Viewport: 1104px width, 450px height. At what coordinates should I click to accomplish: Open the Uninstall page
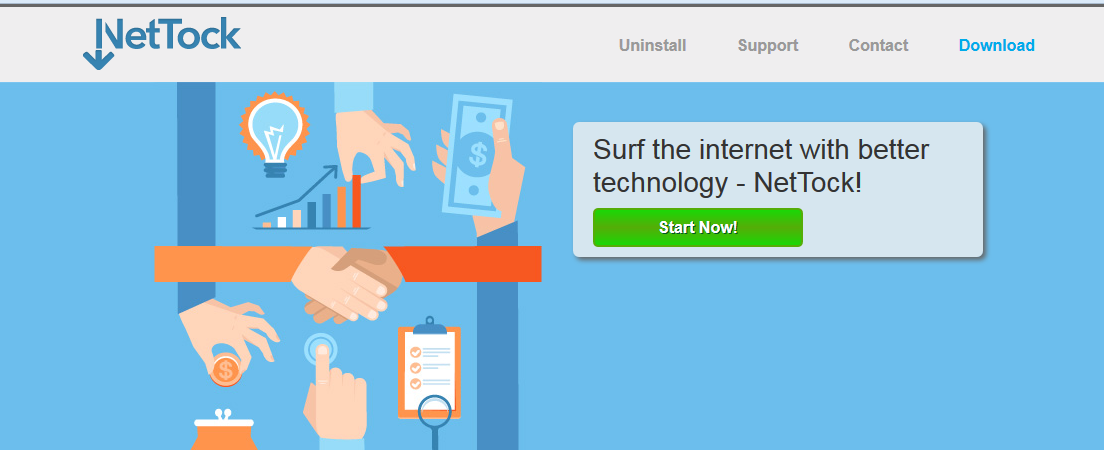652,46
